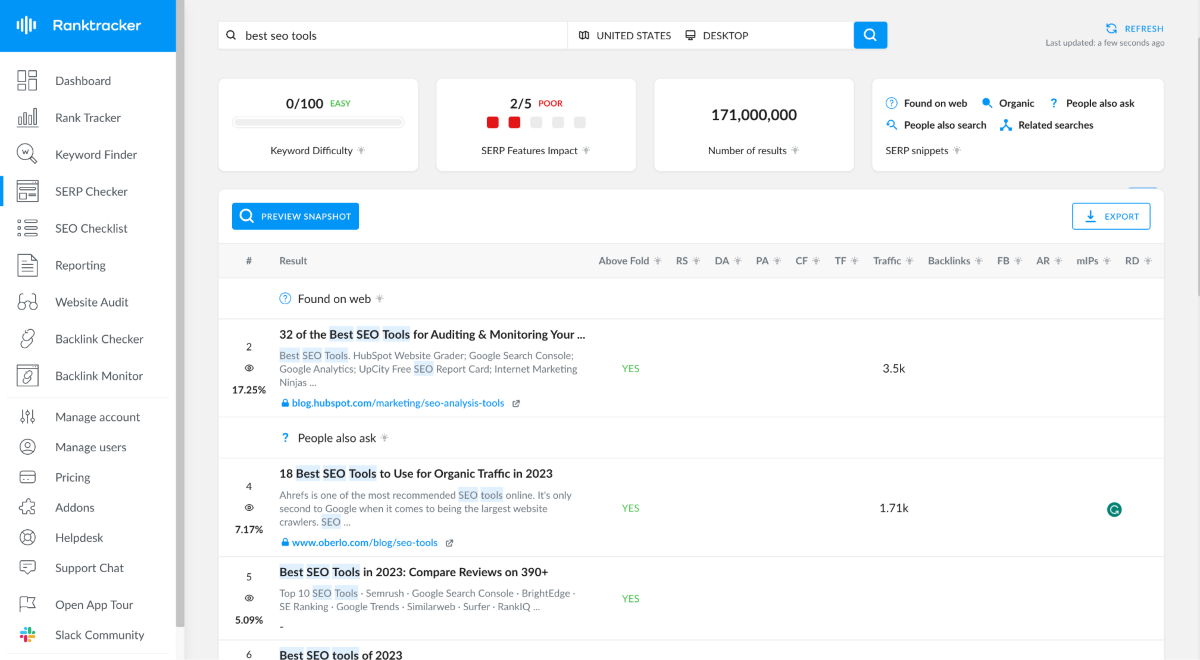Click the Found on web row info bulb

pyautogui.click(x=379, y=299)
